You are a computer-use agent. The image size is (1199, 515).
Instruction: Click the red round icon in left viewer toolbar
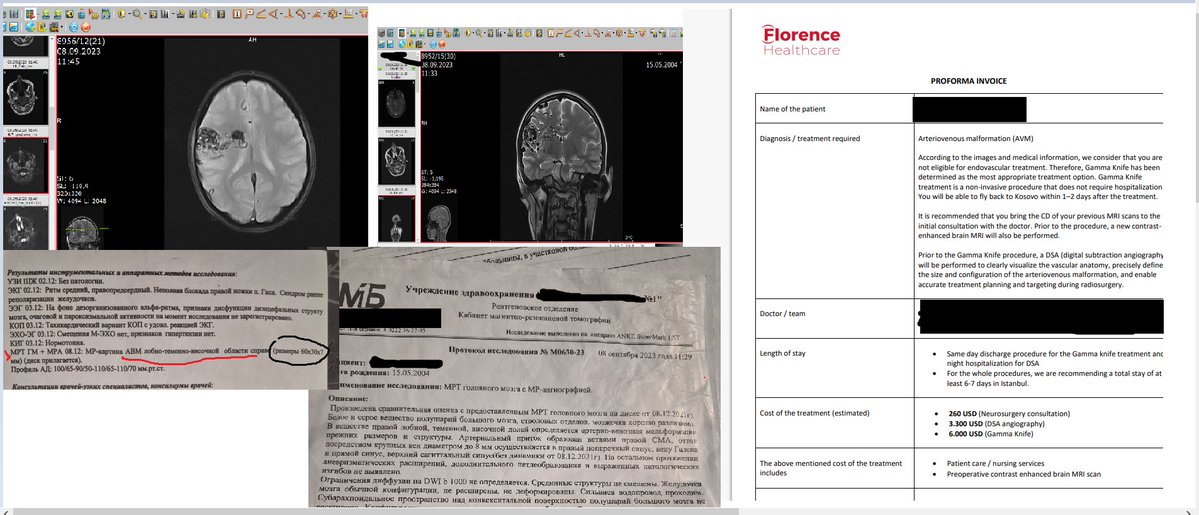click(86, 28)
